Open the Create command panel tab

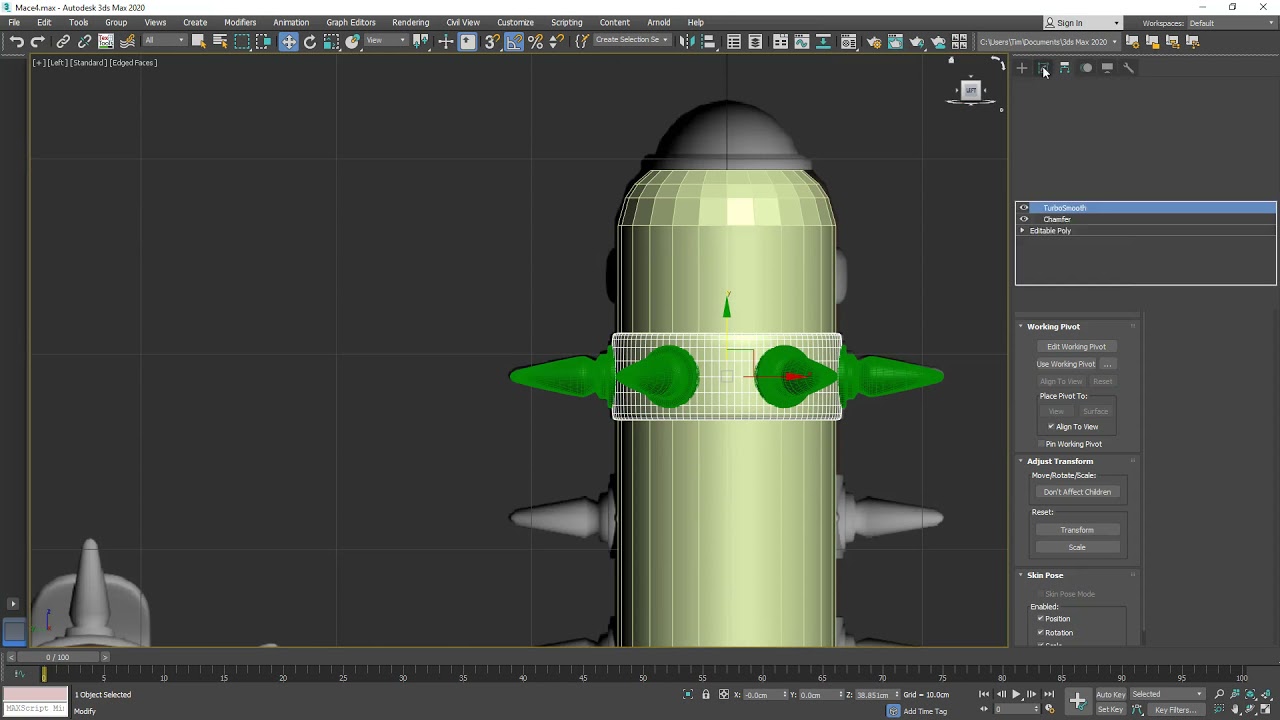[1022, 68]
